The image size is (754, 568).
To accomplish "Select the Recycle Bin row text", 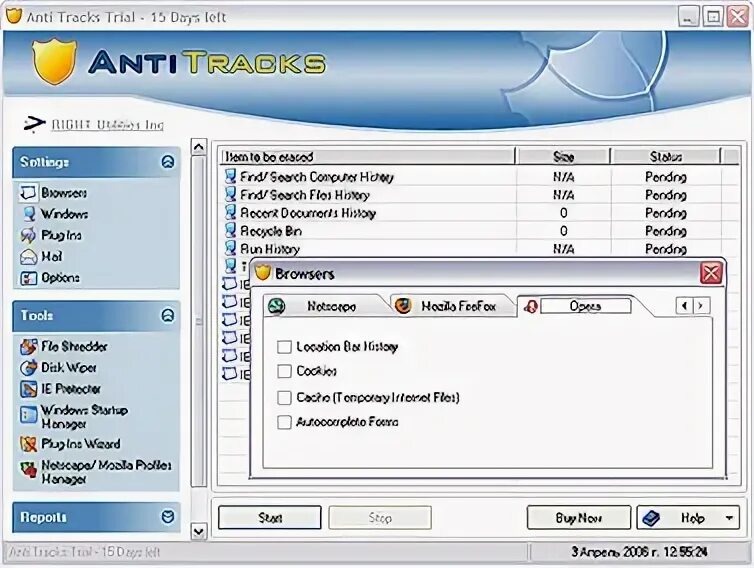I will click(271, 231).
